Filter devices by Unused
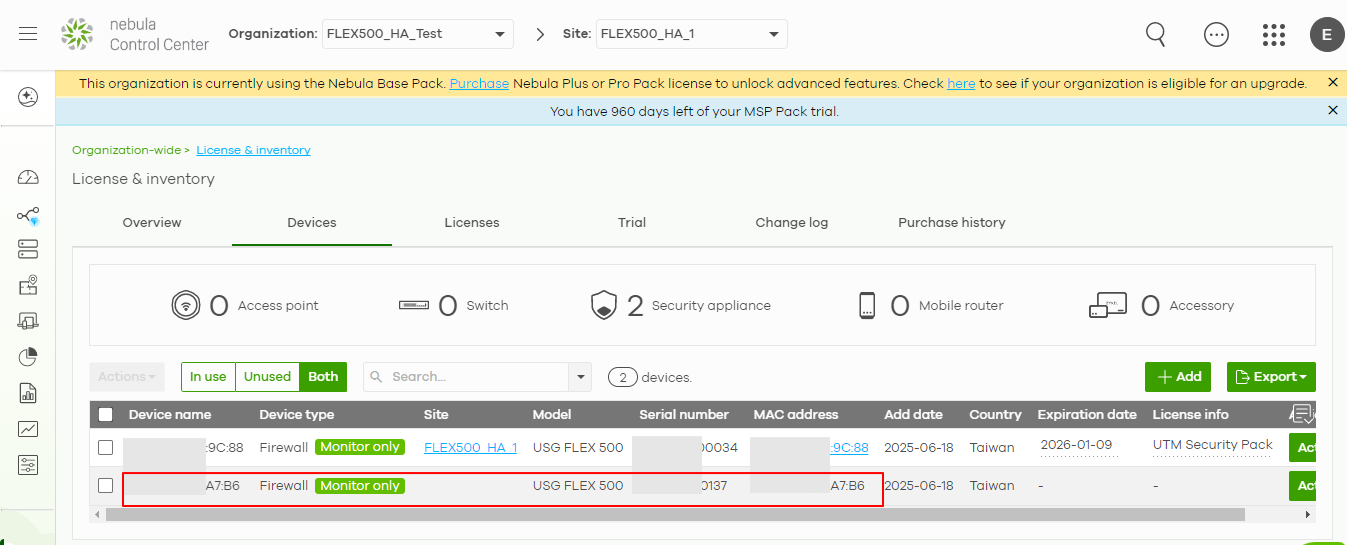The image size is (1347, 545). pos(267,376)
